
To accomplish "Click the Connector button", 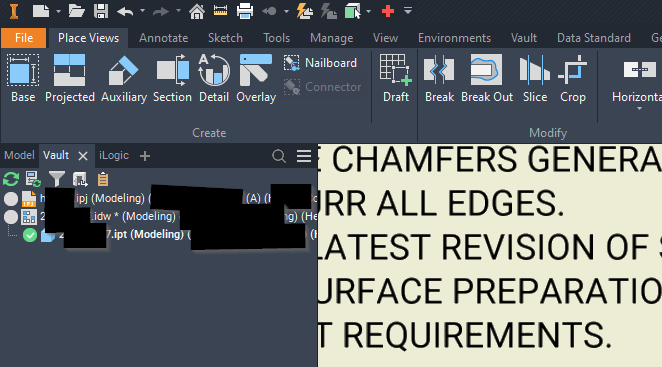I will (x=323, y=87).
